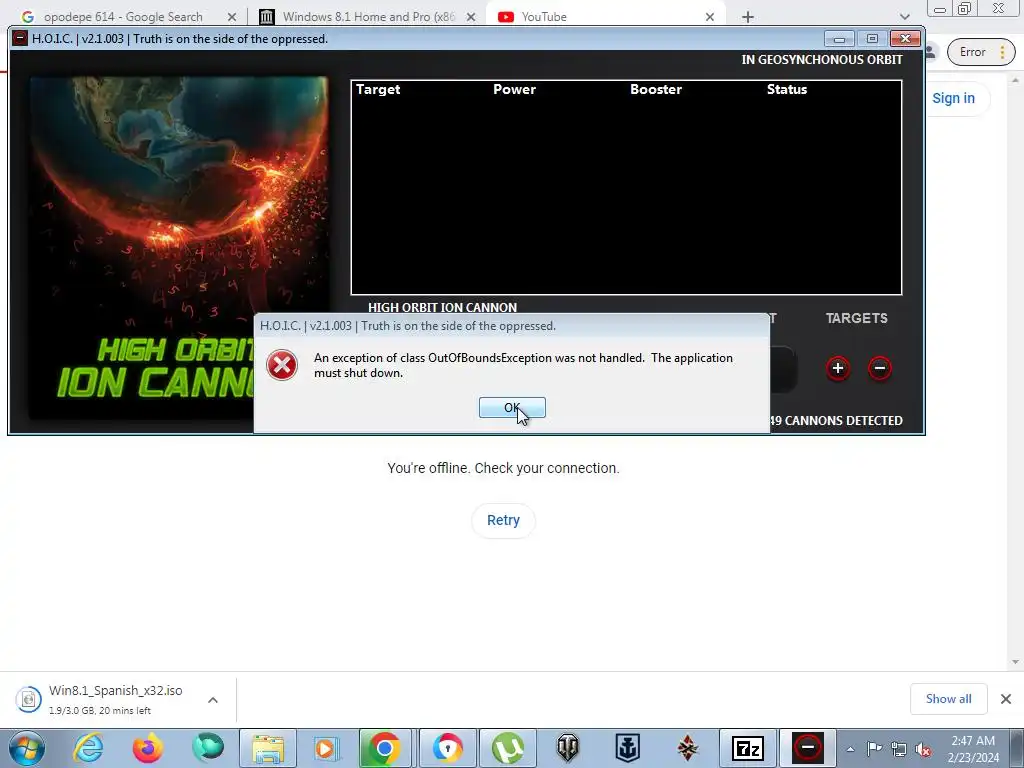Close the HOIC window

click(905, 39)
